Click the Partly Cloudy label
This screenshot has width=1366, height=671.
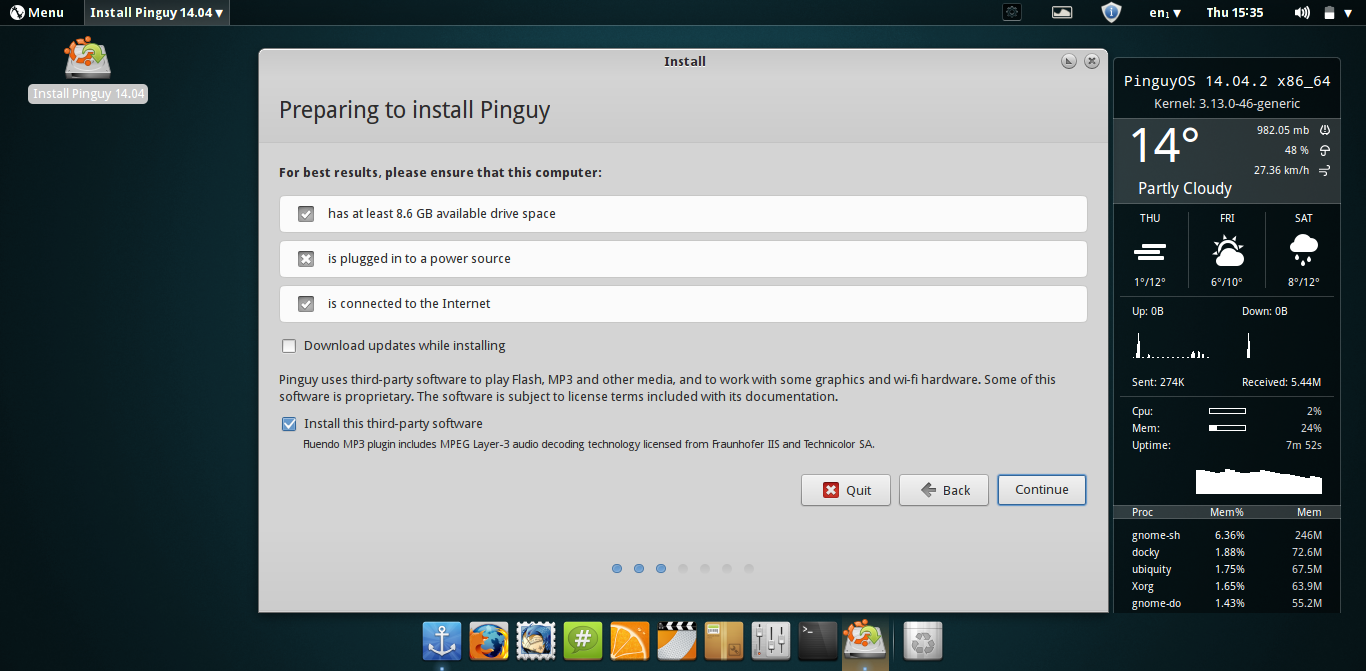click(x=1185, y=188)
